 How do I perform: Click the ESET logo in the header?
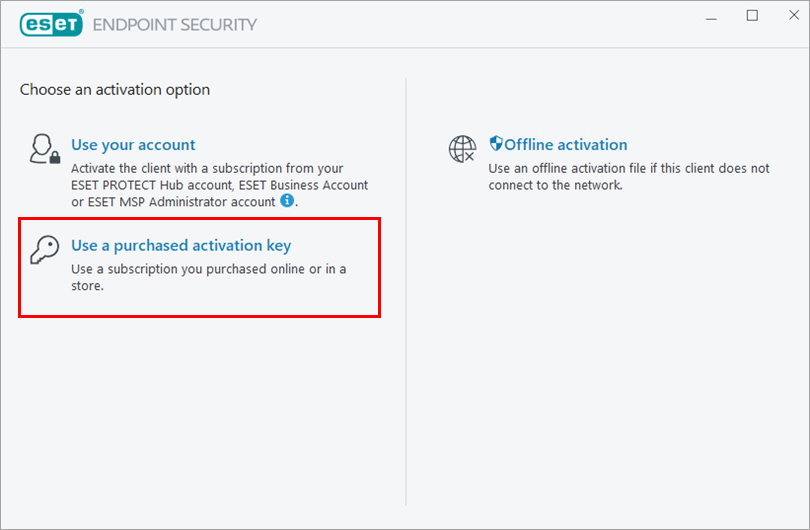[x=52, y=23]
